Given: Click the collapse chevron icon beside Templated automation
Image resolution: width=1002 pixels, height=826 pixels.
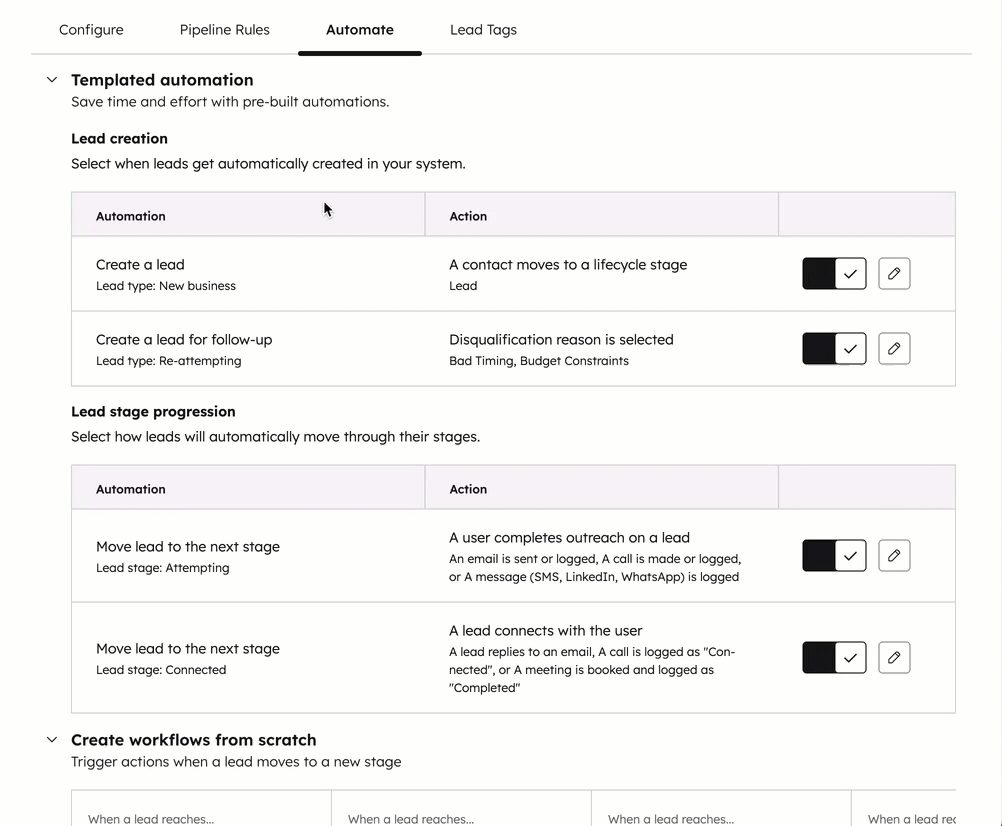Looking at the screenshot, I should [52, 79].
